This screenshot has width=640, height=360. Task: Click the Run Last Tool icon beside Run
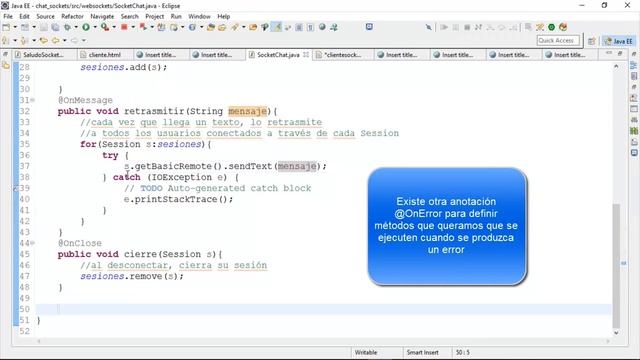click(x=105, y=27)
